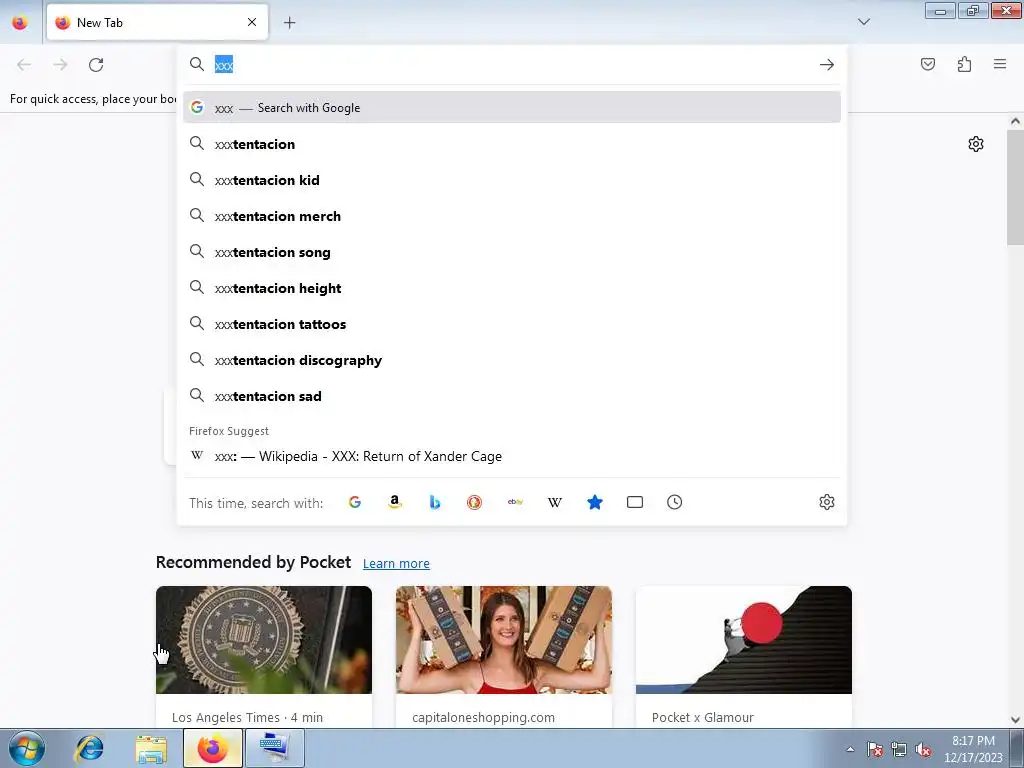Click the Action Center flag icon
1024x768 pixels.
pos(874,749)
